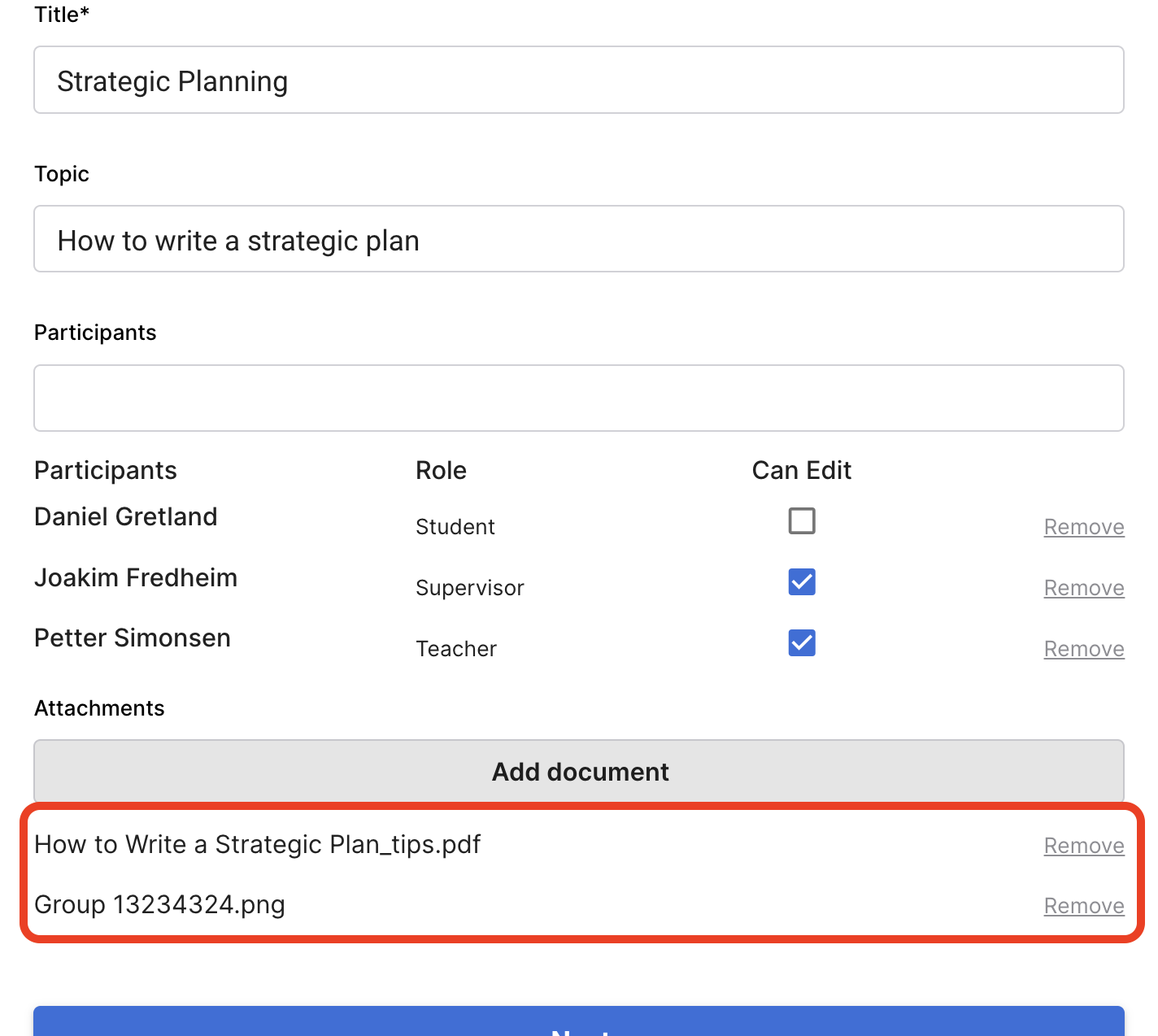Disable Can Edit for Petter Simonsen
The height and width of the screenshot is (1036, 1158).
pyautogui.click(x=801, y=643)
